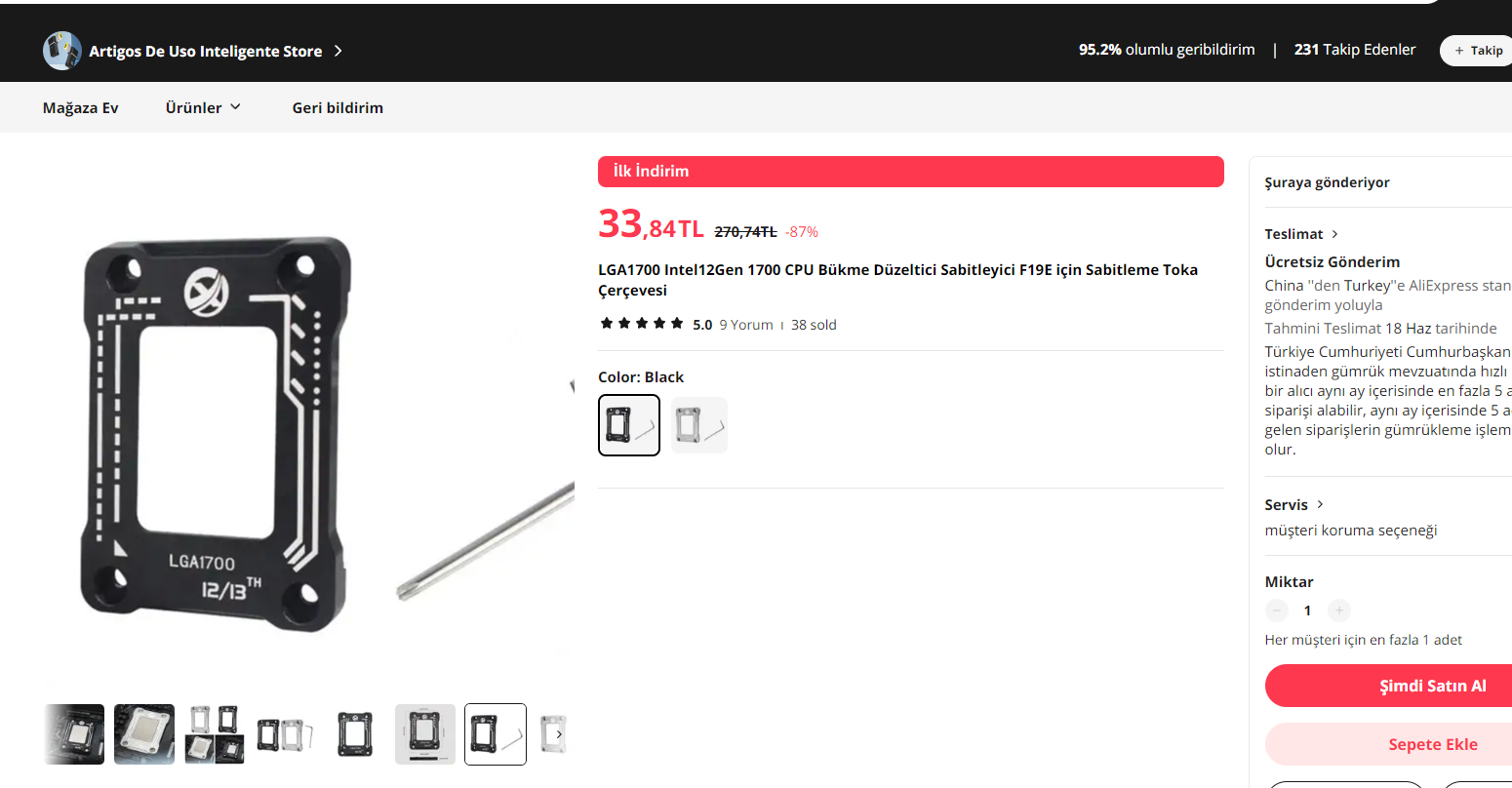
Task: Open the 9 Yorum reviews link
Action: click(746, 325)
